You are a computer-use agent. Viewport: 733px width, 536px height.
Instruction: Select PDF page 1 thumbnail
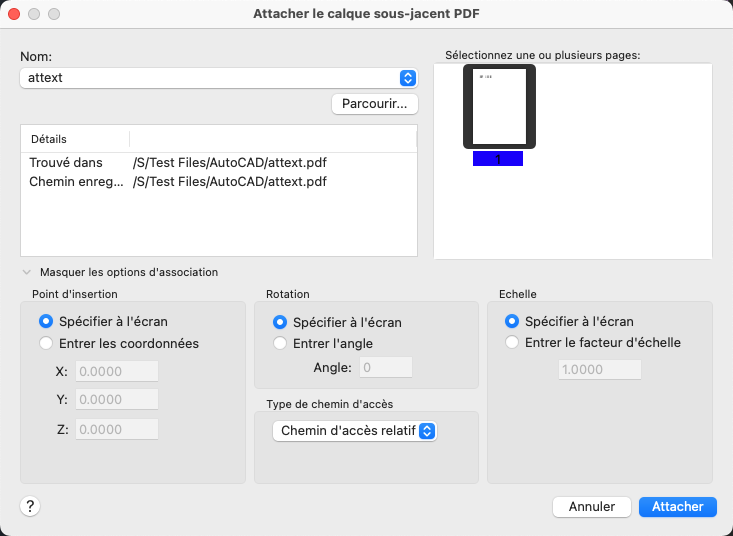(x=498, y=107)
